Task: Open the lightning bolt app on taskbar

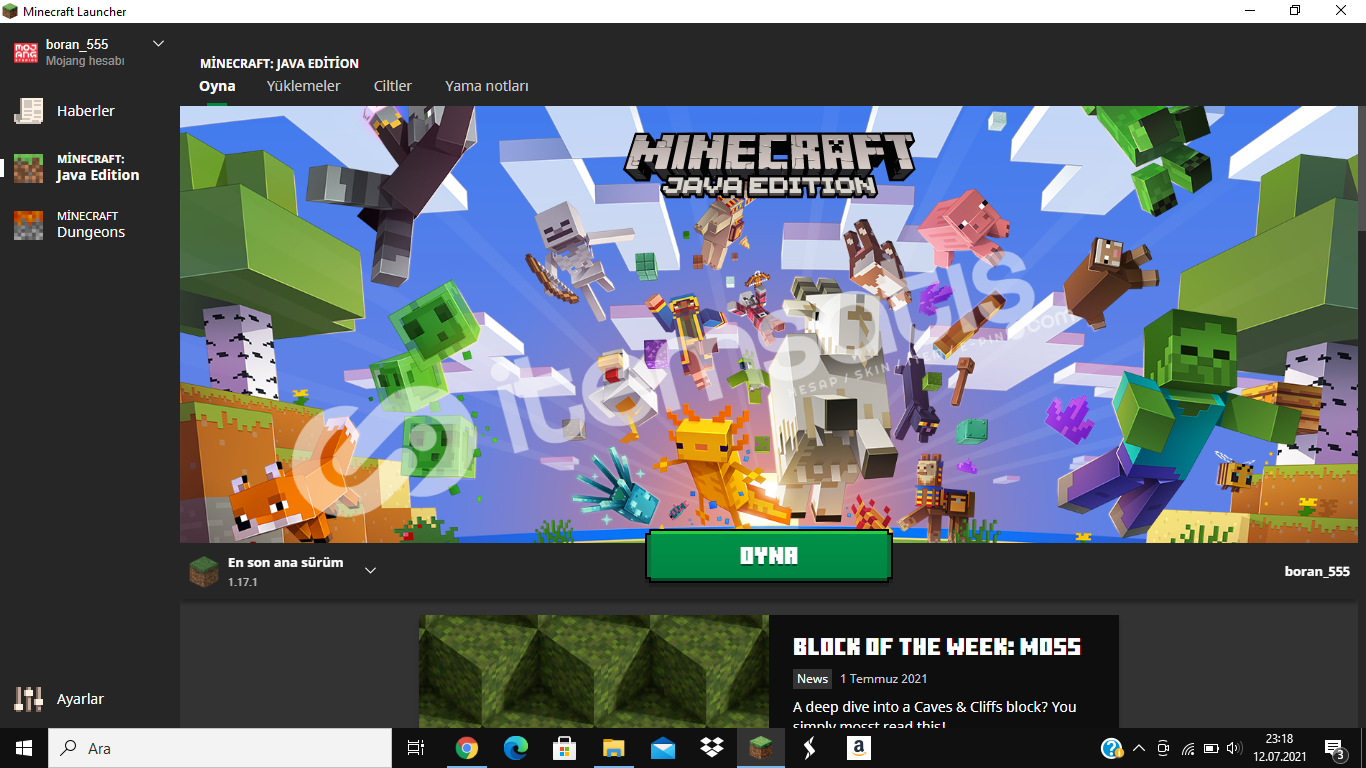Action: pos(810,748)
